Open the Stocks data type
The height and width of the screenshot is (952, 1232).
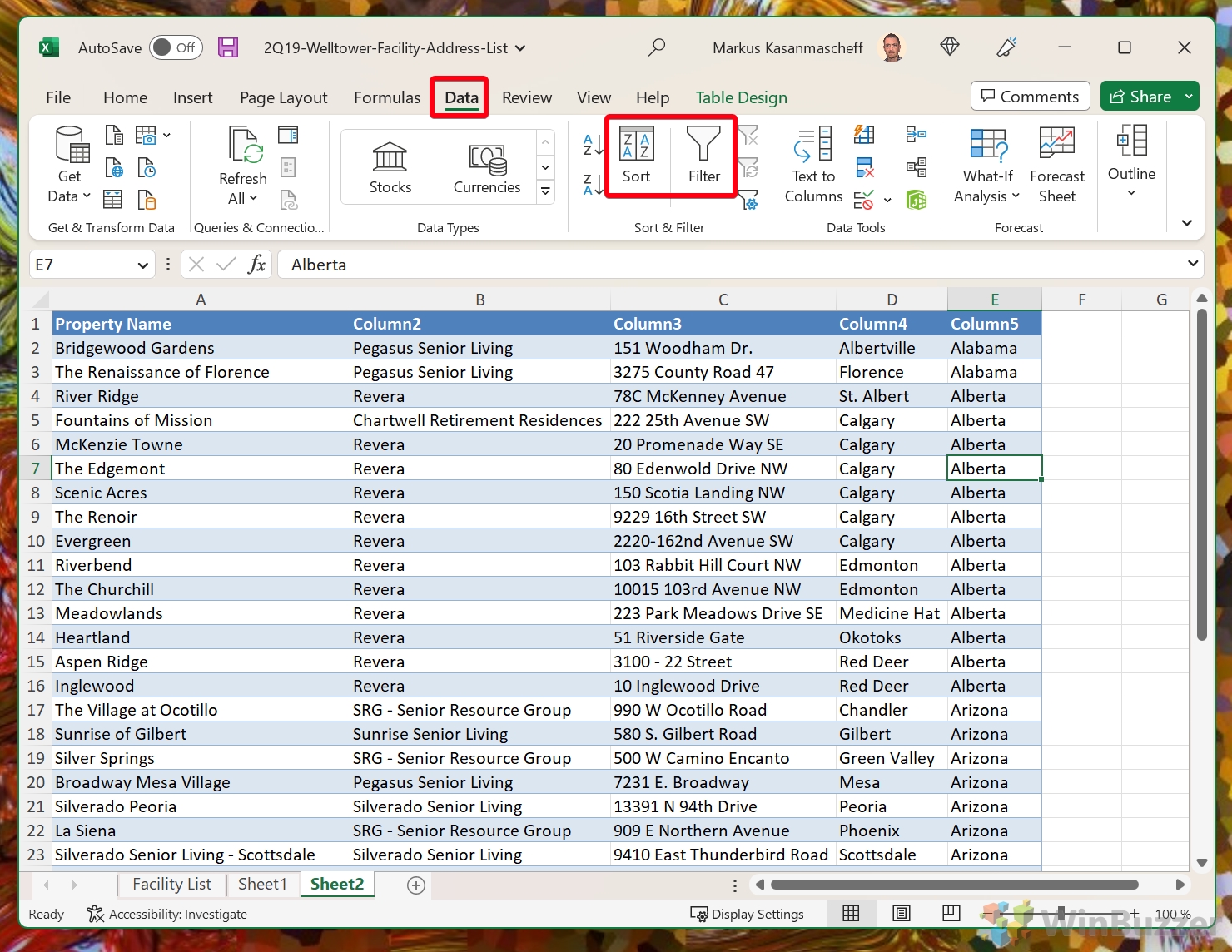point(390,167)
